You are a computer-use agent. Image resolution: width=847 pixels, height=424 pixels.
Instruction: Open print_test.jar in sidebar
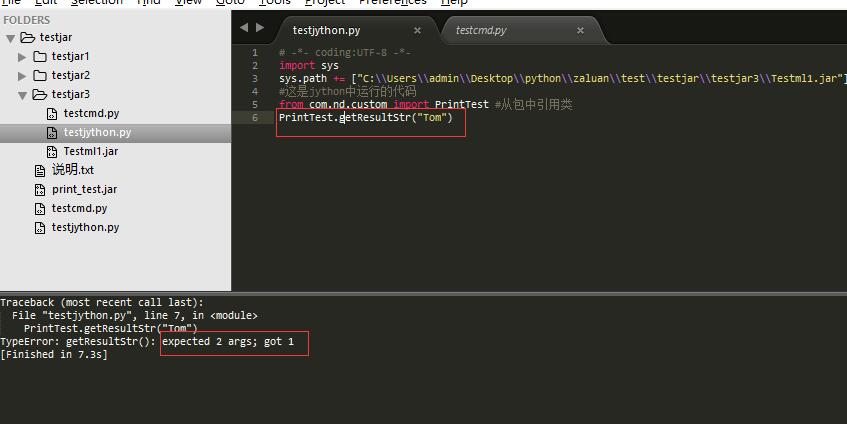(x=84, y=190)
